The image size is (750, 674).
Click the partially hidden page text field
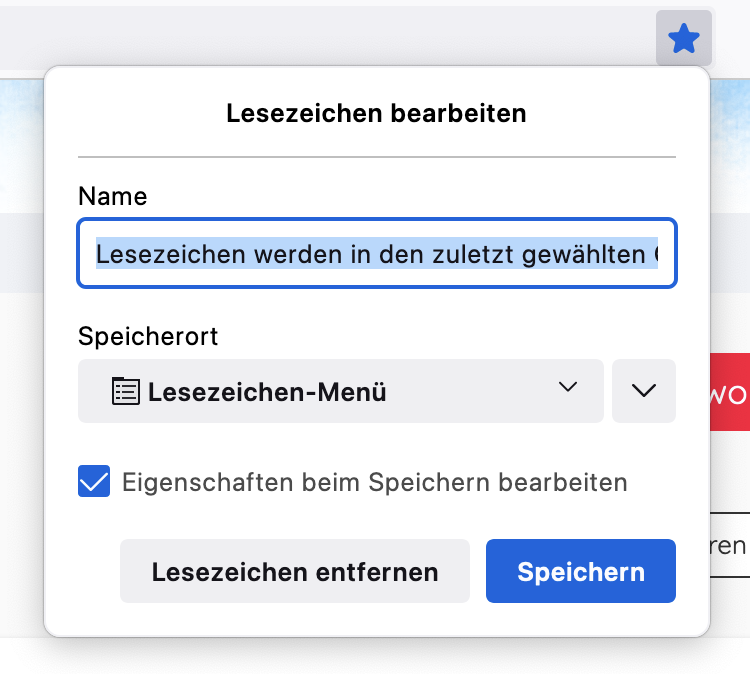tap(729, 545)
